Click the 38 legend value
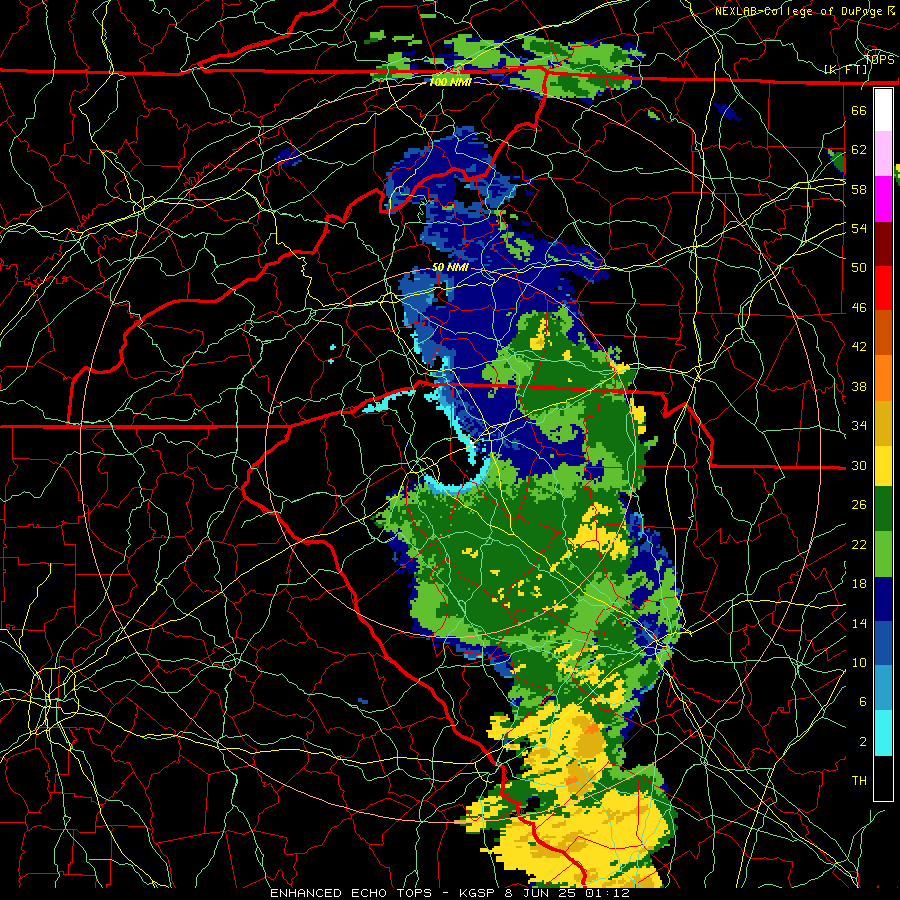The image size is (900, 900). click(x=859, y=386)
